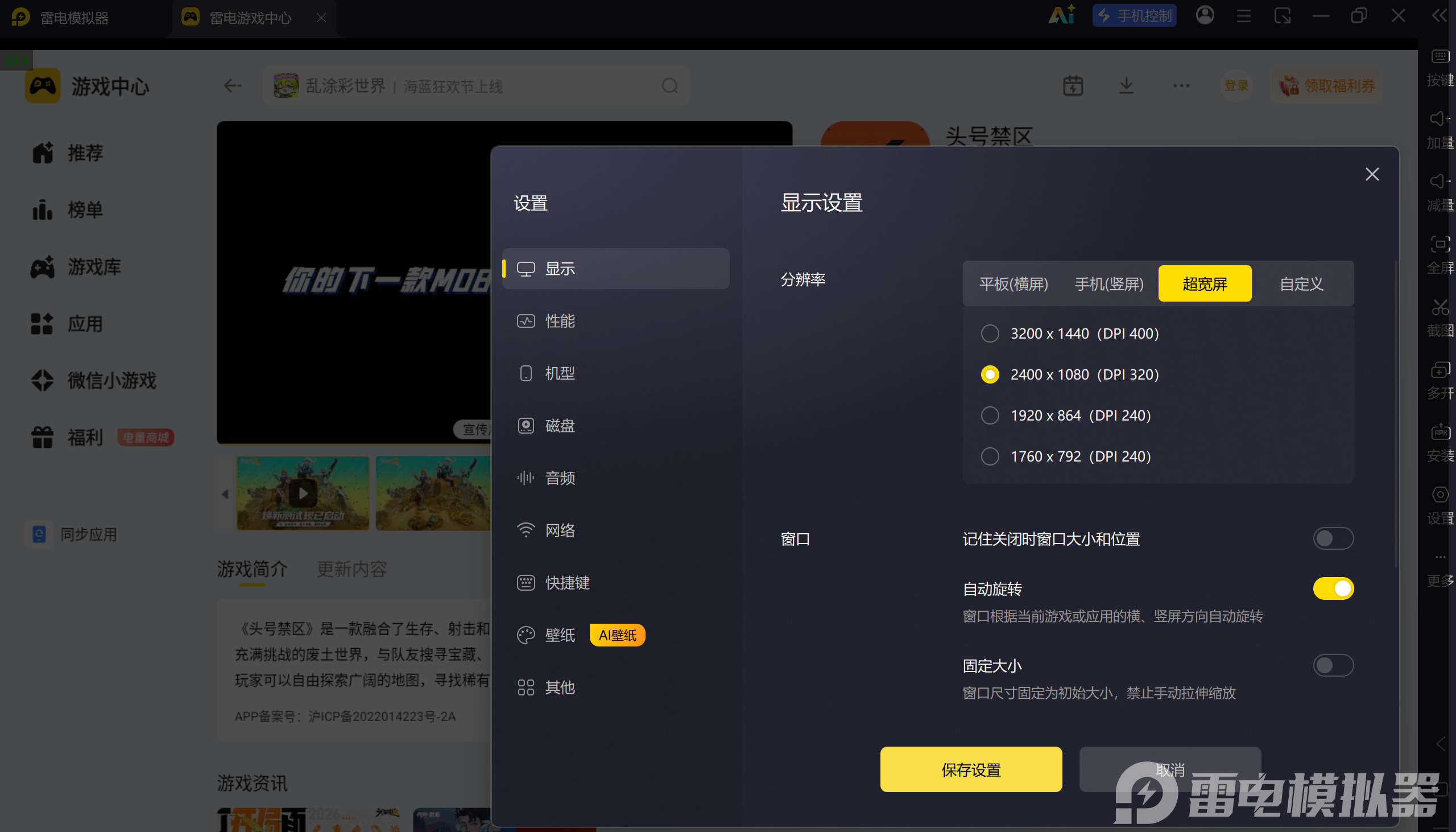The width and height of the screenshot is (1456, 832).
Task: Open the downloads icon
Action: click(x=1126, y=87)
